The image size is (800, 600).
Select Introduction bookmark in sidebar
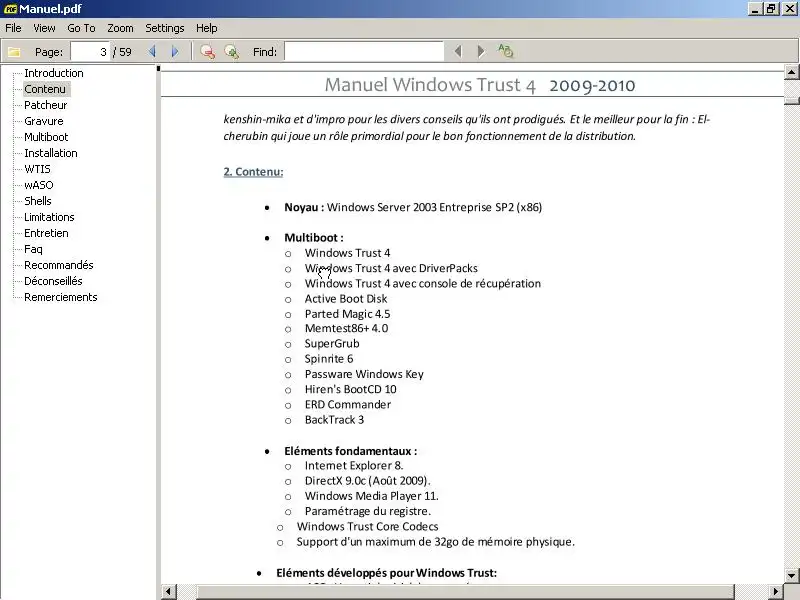[54, 73]
